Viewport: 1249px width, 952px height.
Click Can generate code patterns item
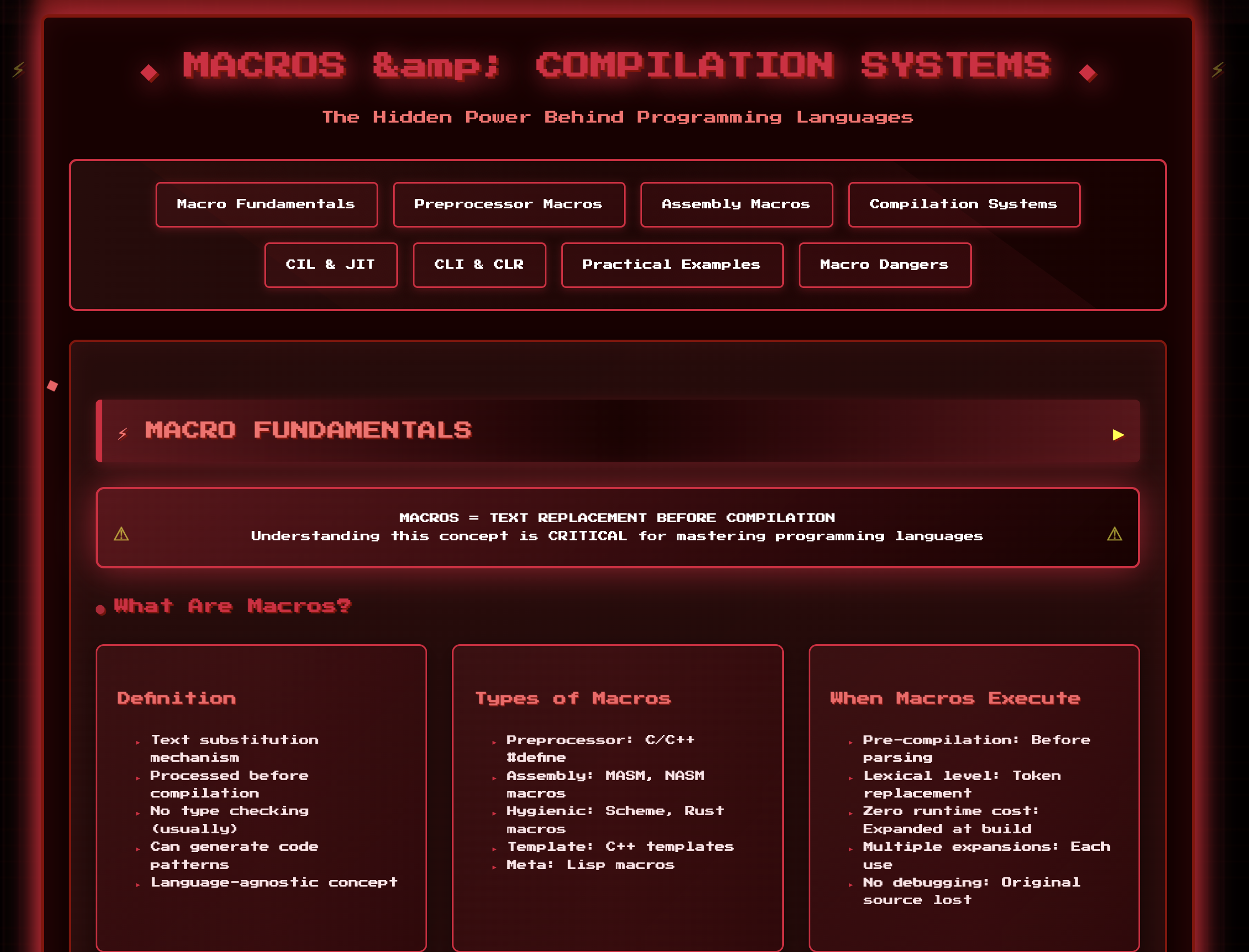tap(234, 856)
